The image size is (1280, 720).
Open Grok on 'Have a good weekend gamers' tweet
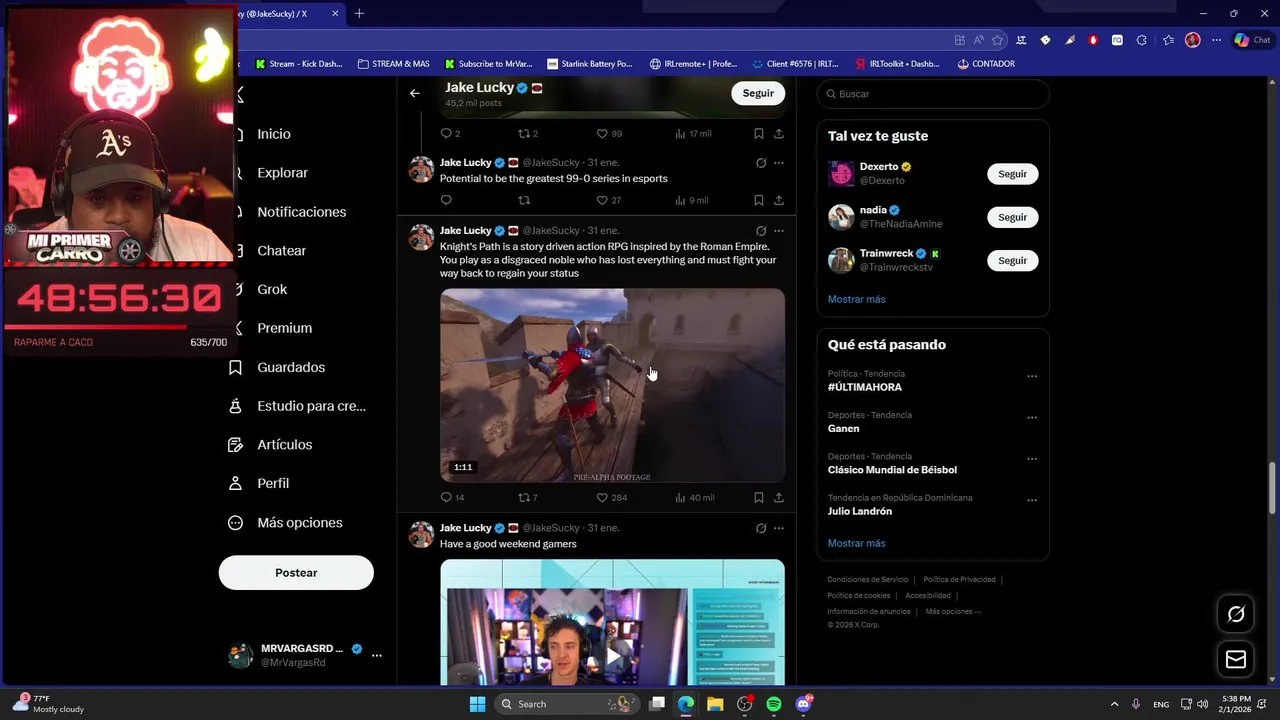[760, 528]
